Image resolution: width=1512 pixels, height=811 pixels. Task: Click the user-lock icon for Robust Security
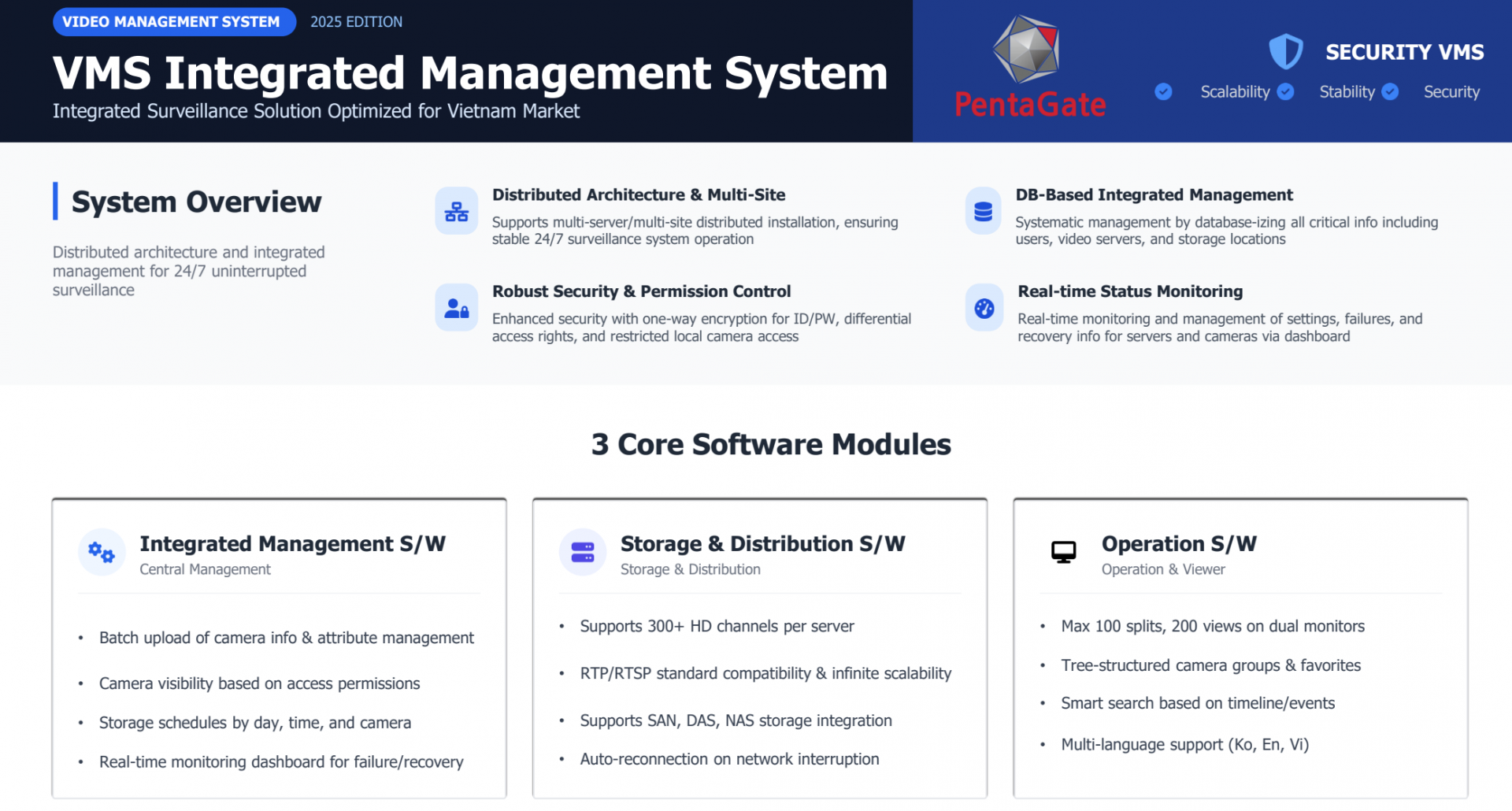[457, 308]
